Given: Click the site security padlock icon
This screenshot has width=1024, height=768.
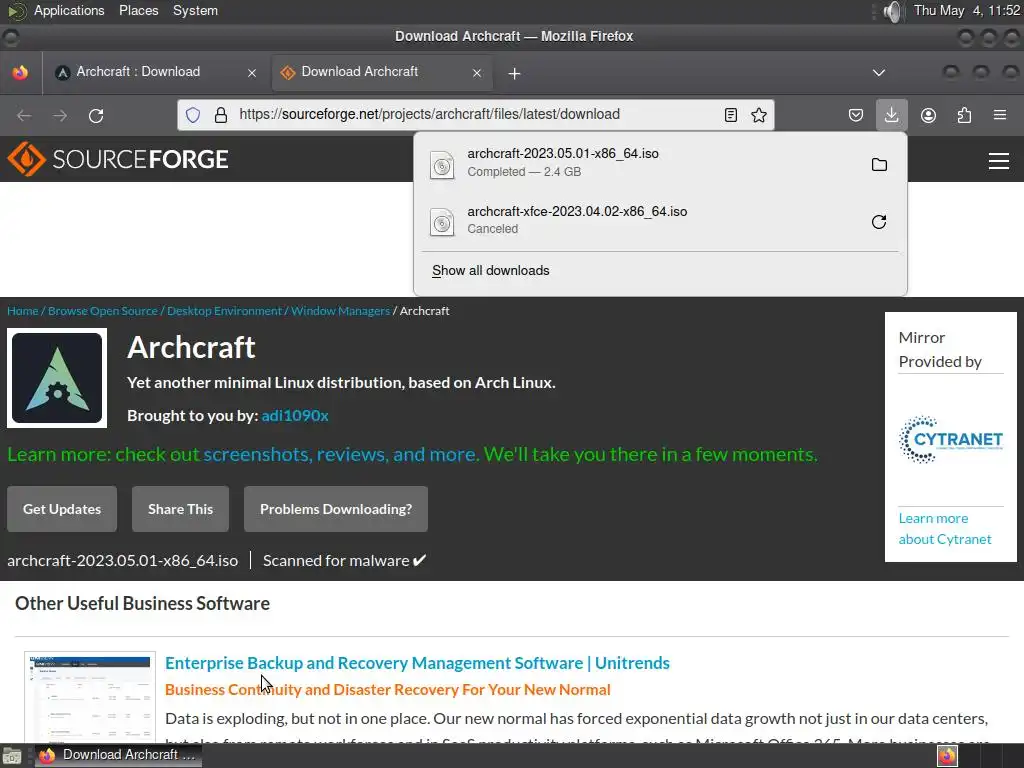Looking at the screenshot, I should point(221,115).
